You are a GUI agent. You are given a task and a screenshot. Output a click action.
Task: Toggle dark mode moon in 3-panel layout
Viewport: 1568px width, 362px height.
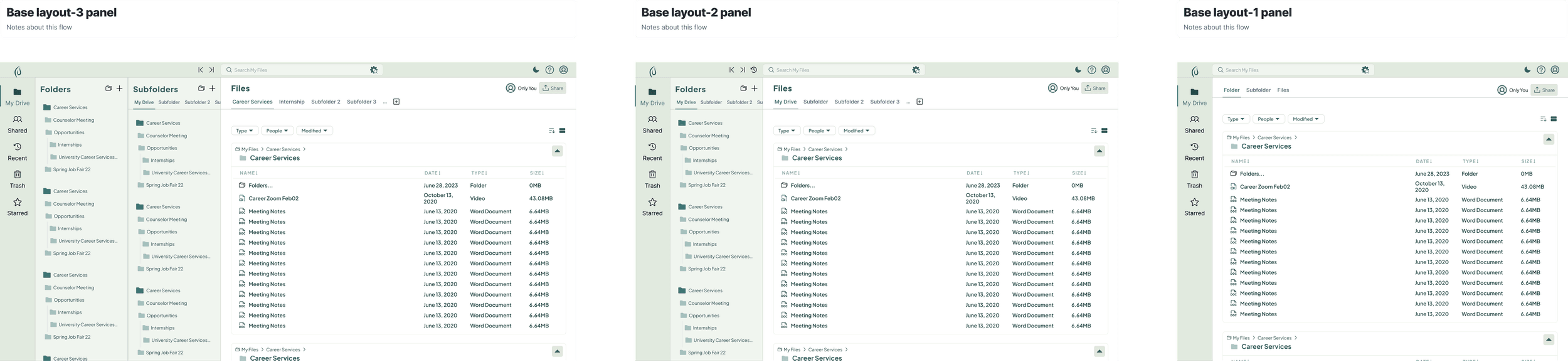(x=536, y=70)
